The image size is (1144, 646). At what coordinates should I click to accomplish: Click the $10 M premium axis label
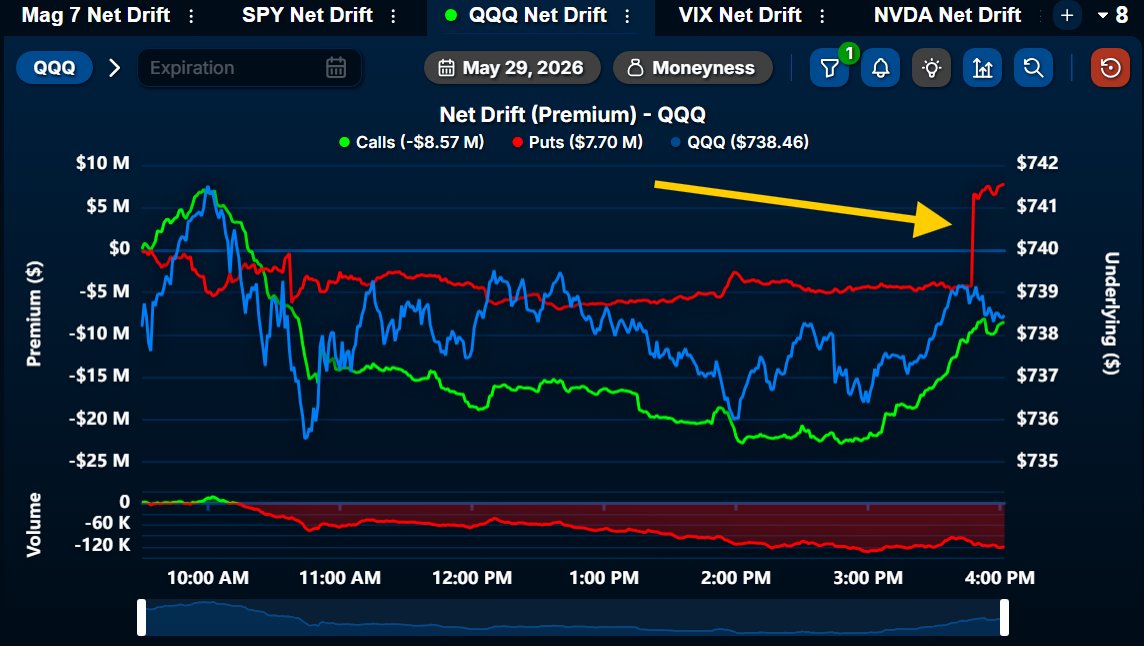coord(103,163)
